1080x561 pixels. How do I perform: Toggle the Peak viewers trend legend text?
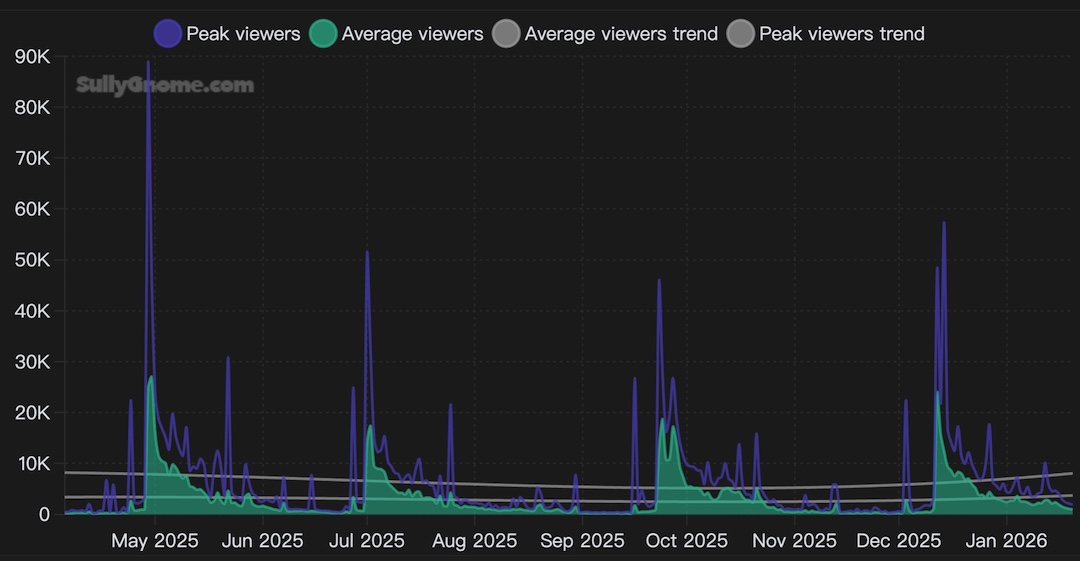point(841,34)
